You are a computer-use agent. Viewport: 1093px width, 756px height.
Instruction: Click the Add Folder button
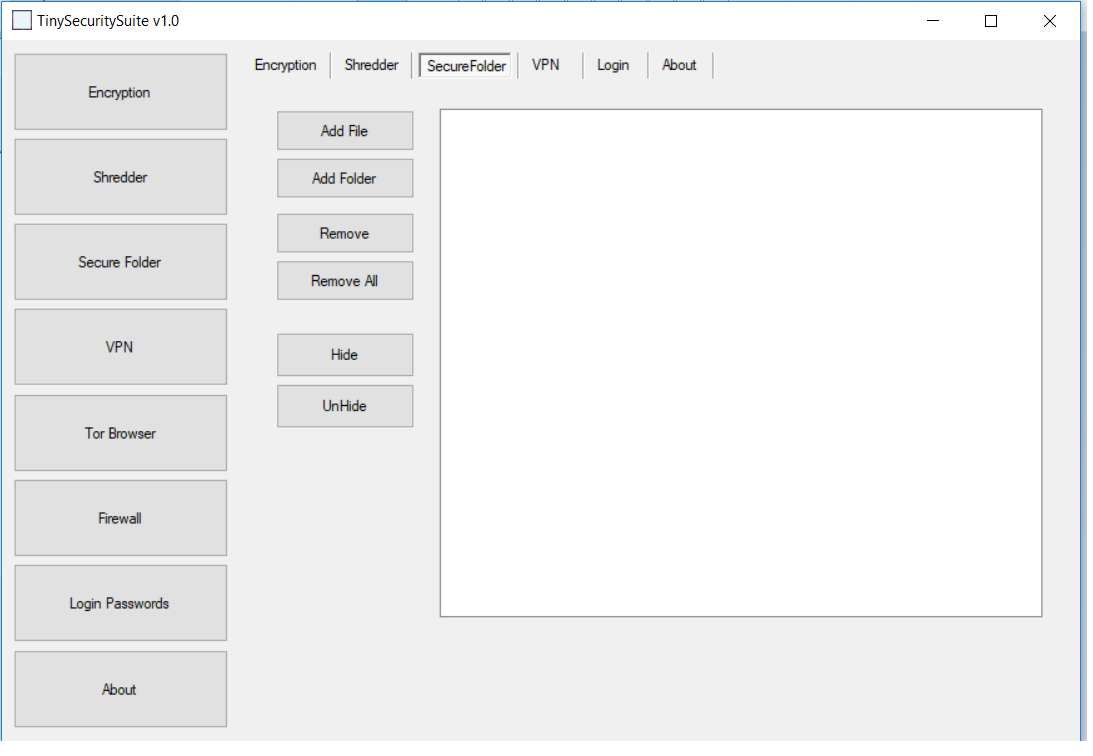tap(345, 178)
